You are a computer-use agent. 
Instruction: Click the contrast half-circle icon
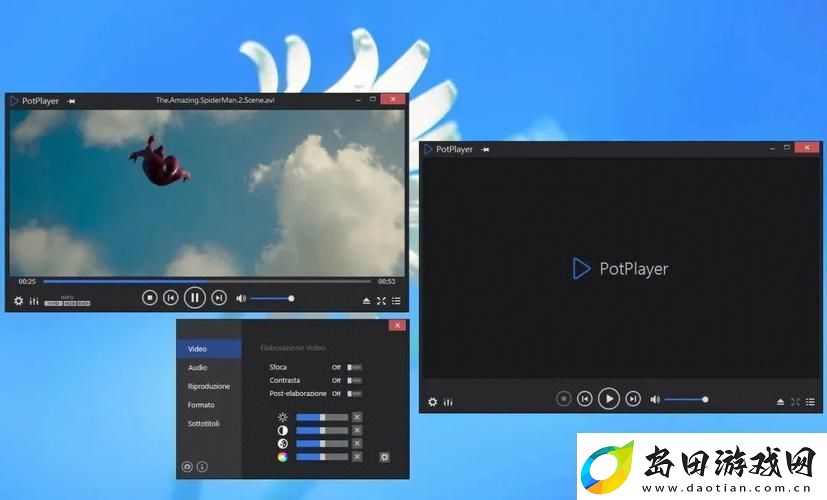pyautogui.click(x=283, y=430)
